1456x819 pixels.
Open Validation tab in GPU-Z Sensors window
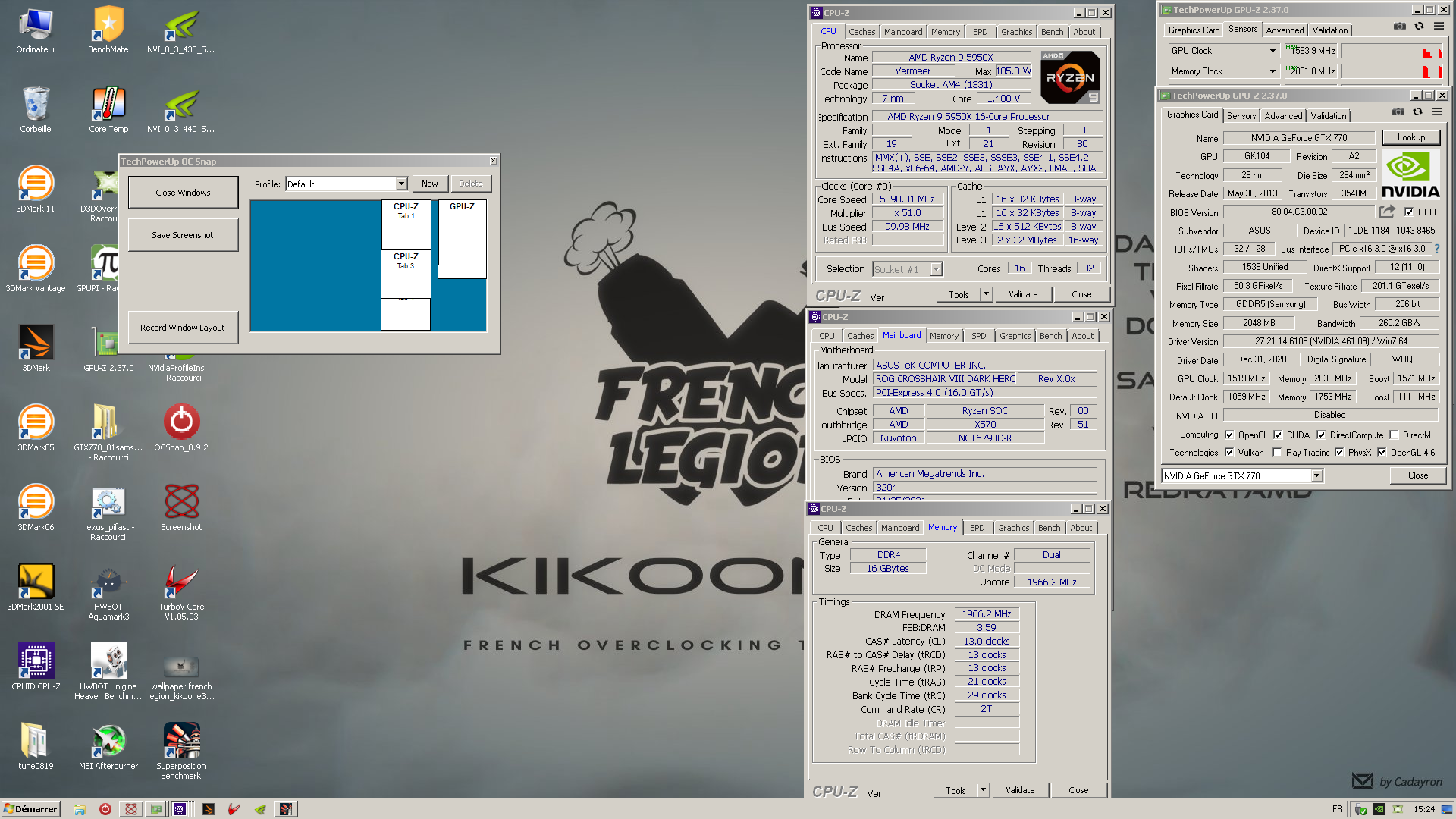pyautogui.click(x=1330, y=30)
